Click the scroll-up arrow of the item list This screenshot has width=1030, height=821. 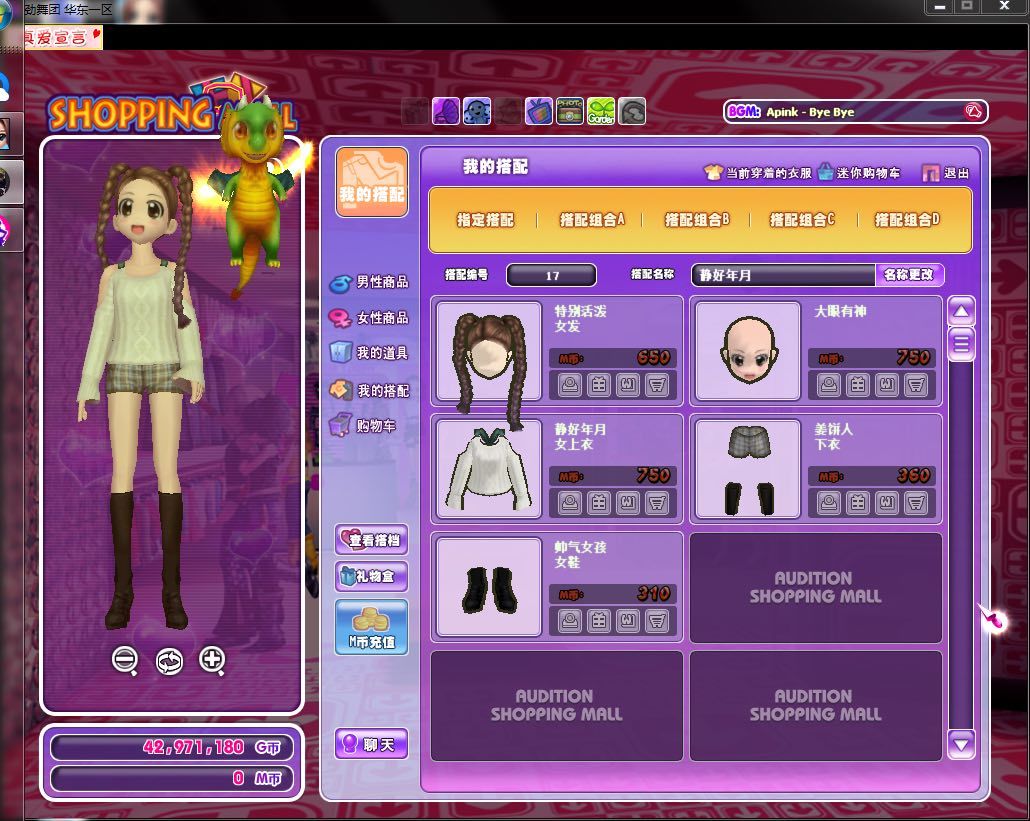(961, 311)
